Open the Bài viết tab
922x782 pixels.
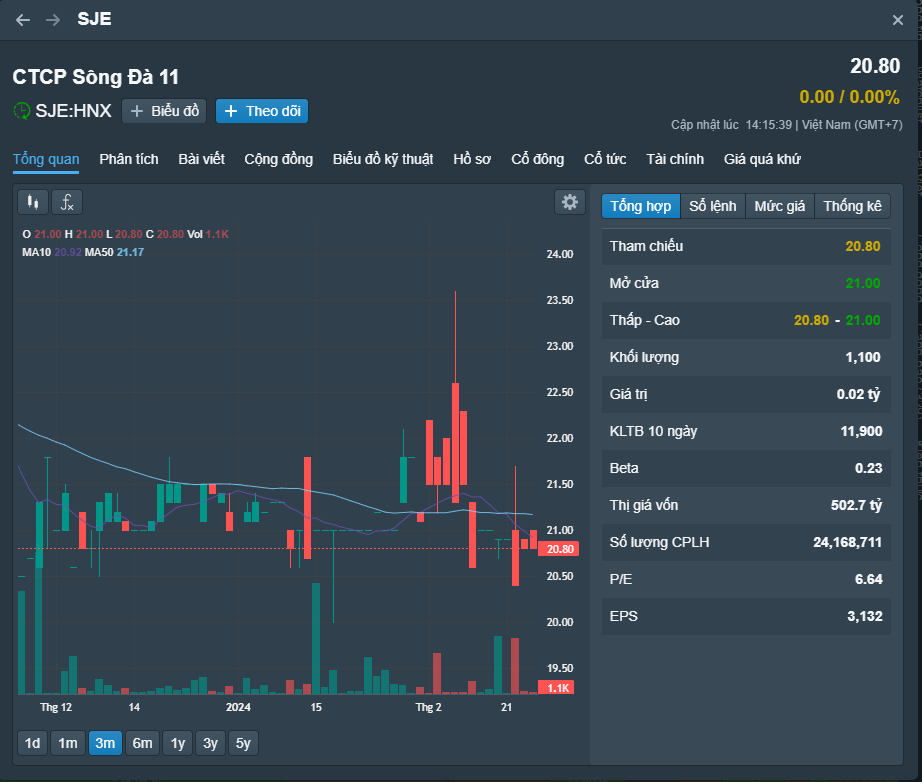pos(201,159)
